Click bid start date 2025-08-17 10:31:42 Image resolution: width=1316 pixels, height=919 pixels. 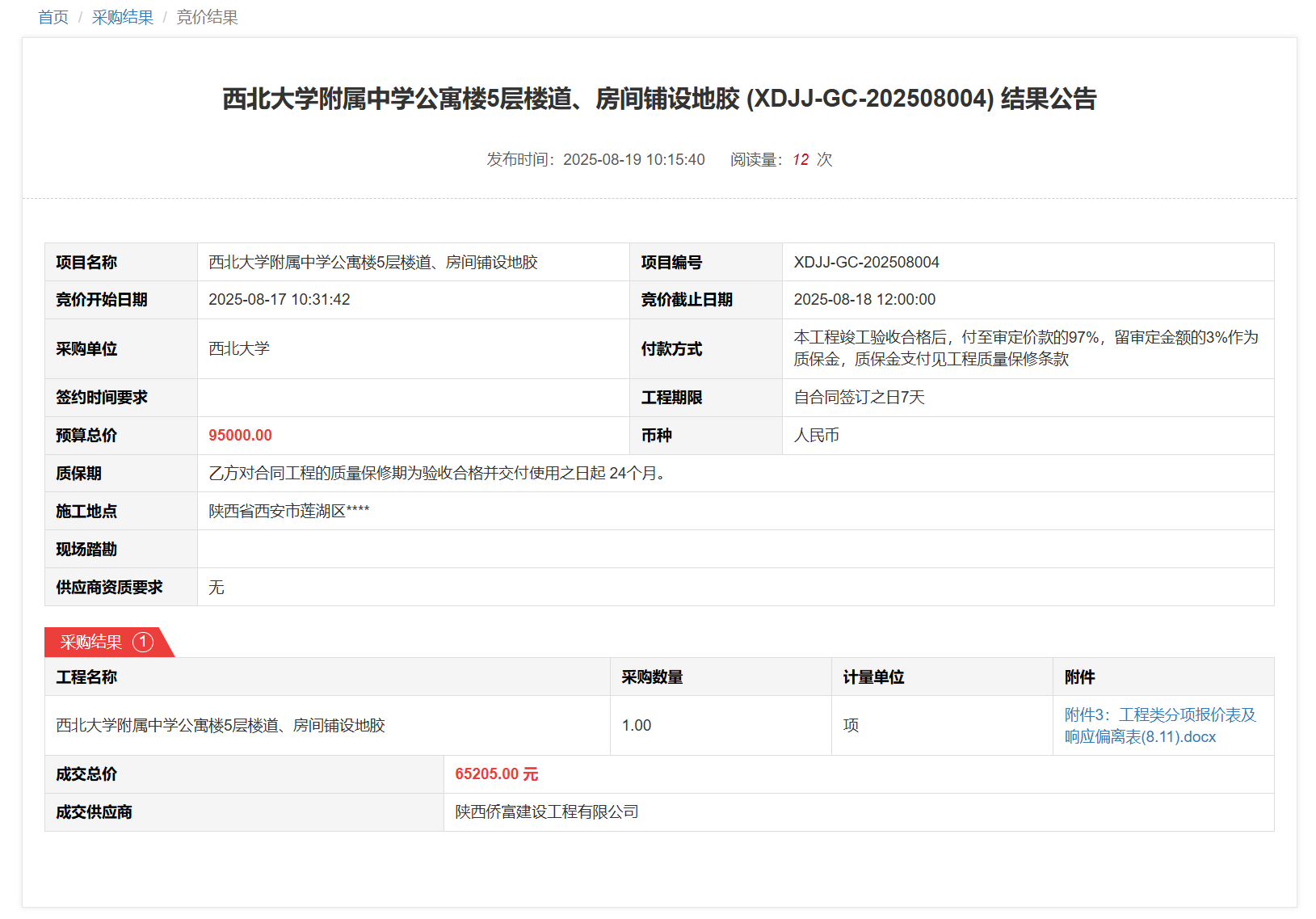tap(279, 300)
